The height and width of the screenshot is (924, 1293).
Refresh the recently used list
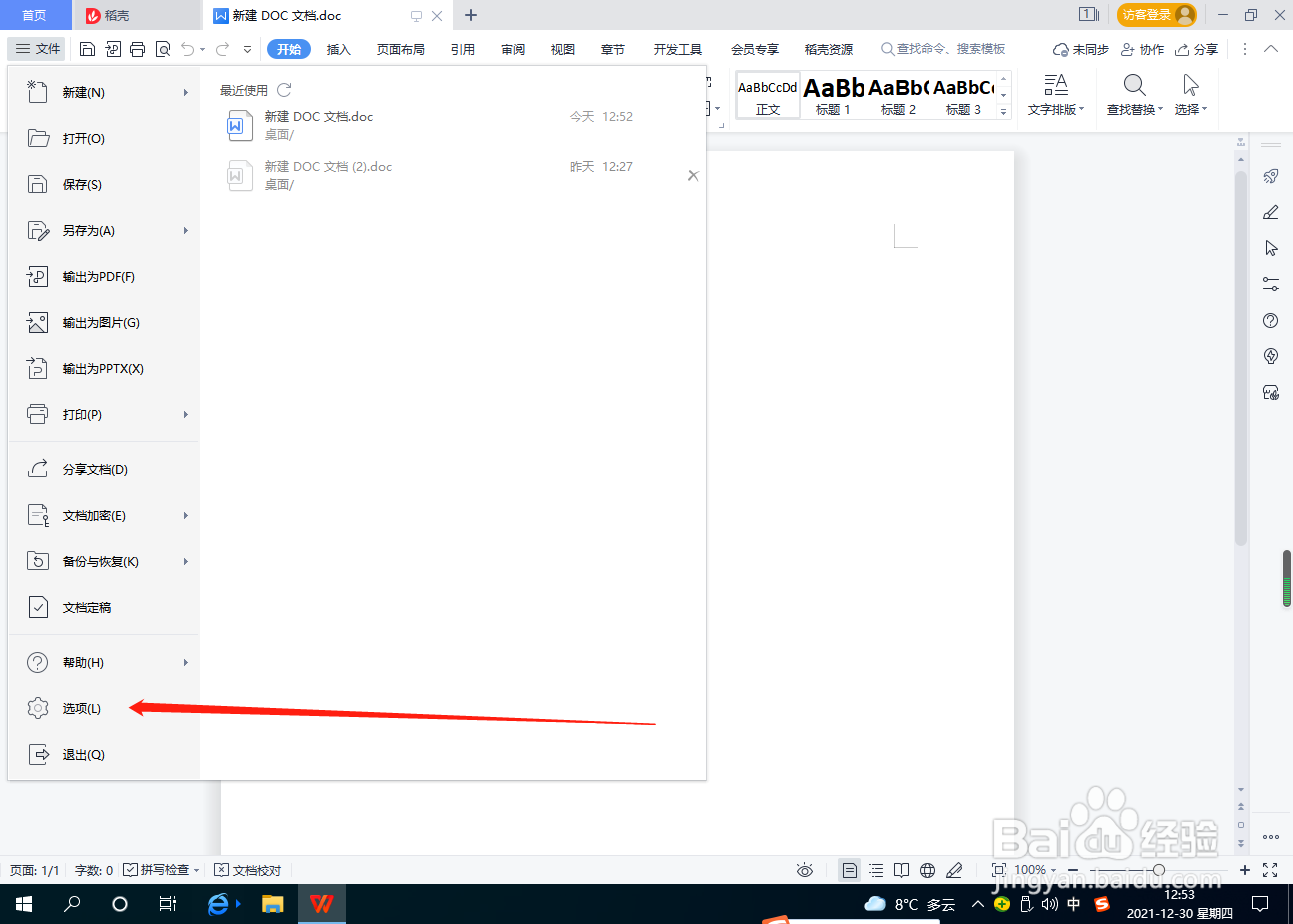[284, 90]
